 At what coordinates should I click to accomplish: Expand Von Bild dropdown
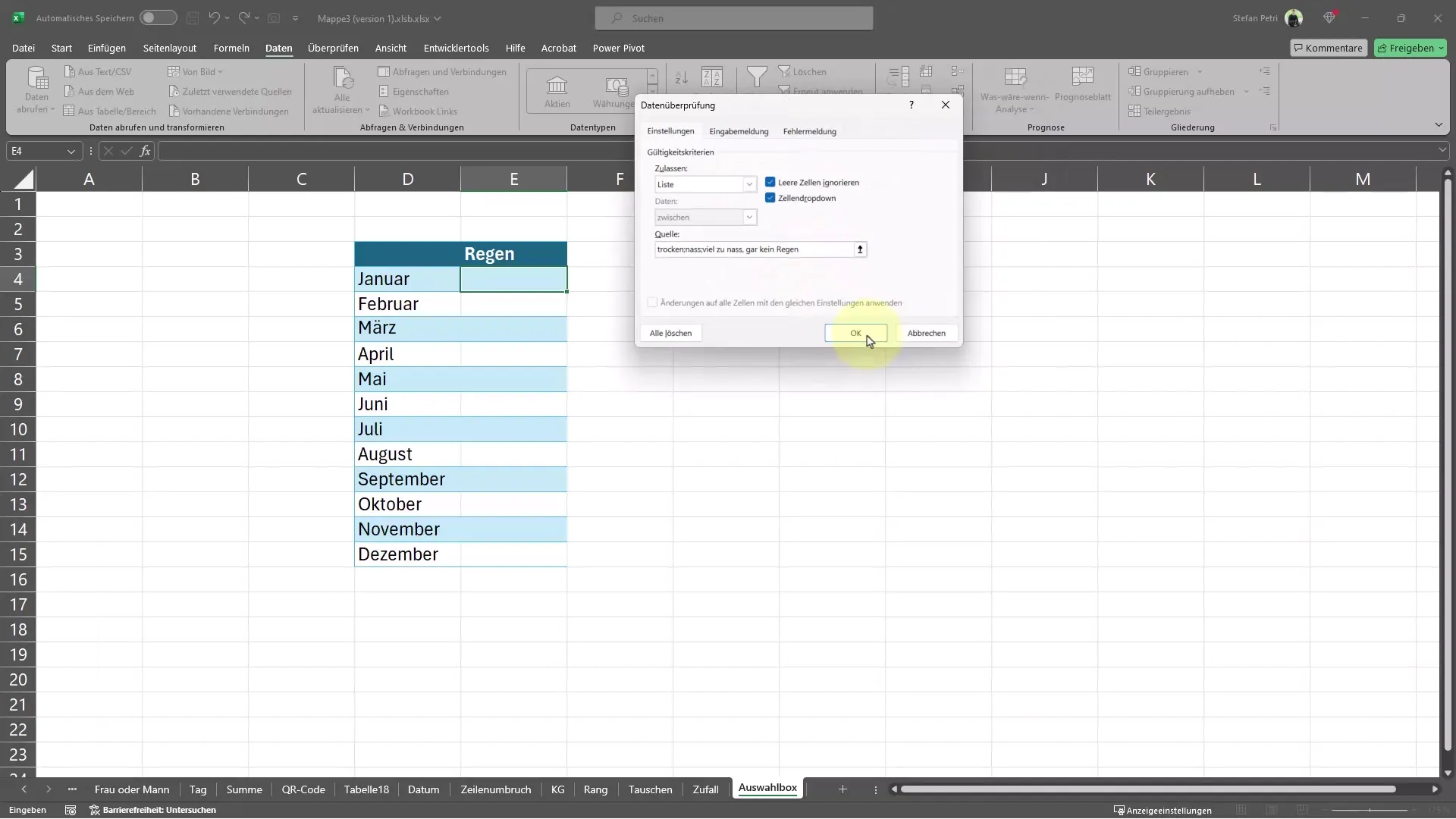pos(221,72)
